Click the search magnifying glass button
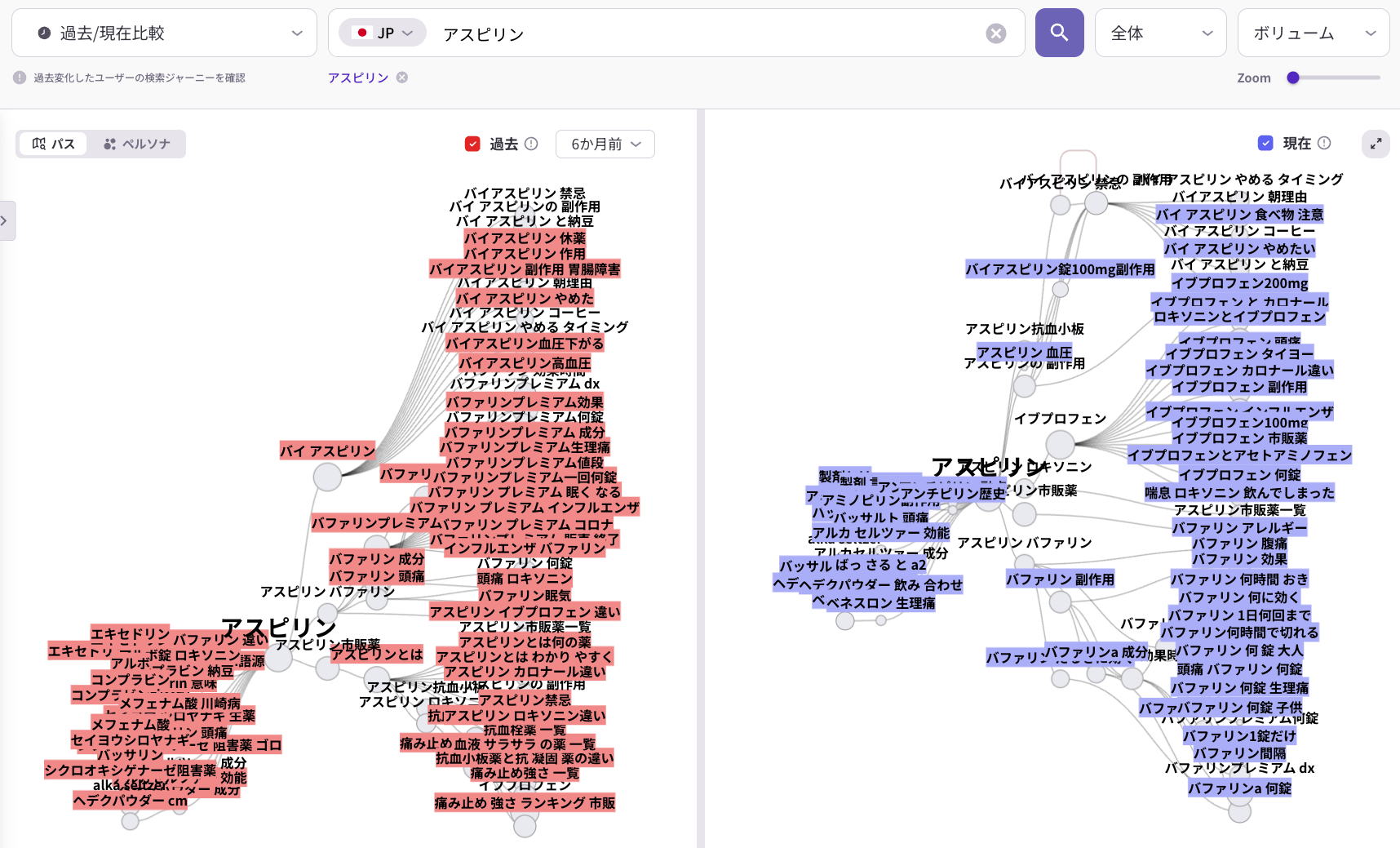The width and height of the screenshot is (1400, 848). click(x=1058, y=33)
